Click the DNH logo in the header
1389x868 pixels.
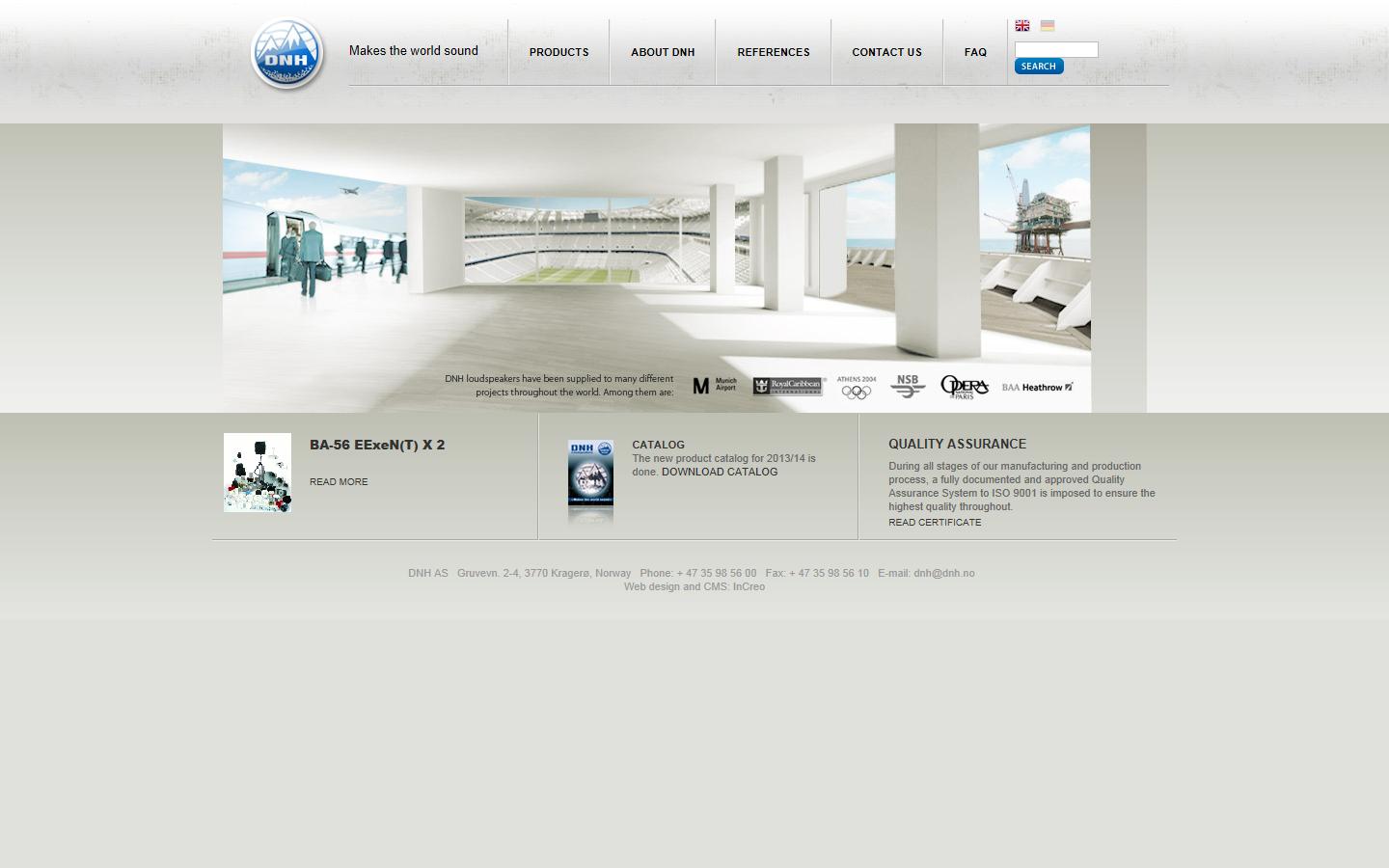(286, 55)
